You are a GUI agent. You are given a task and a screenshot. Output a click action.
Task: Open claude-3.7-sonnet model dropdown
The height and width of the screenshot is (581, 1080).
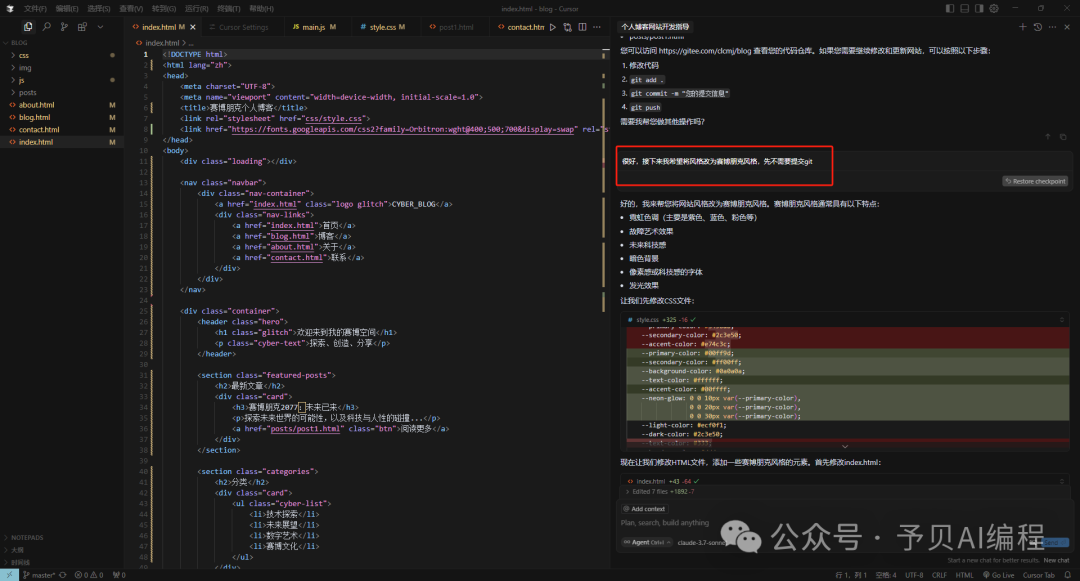click(x=702, y=542)
